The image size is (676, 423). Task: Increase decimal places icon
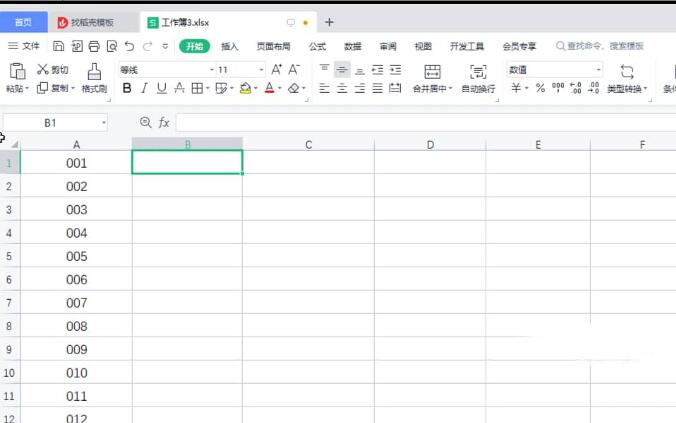coord(576,88)
